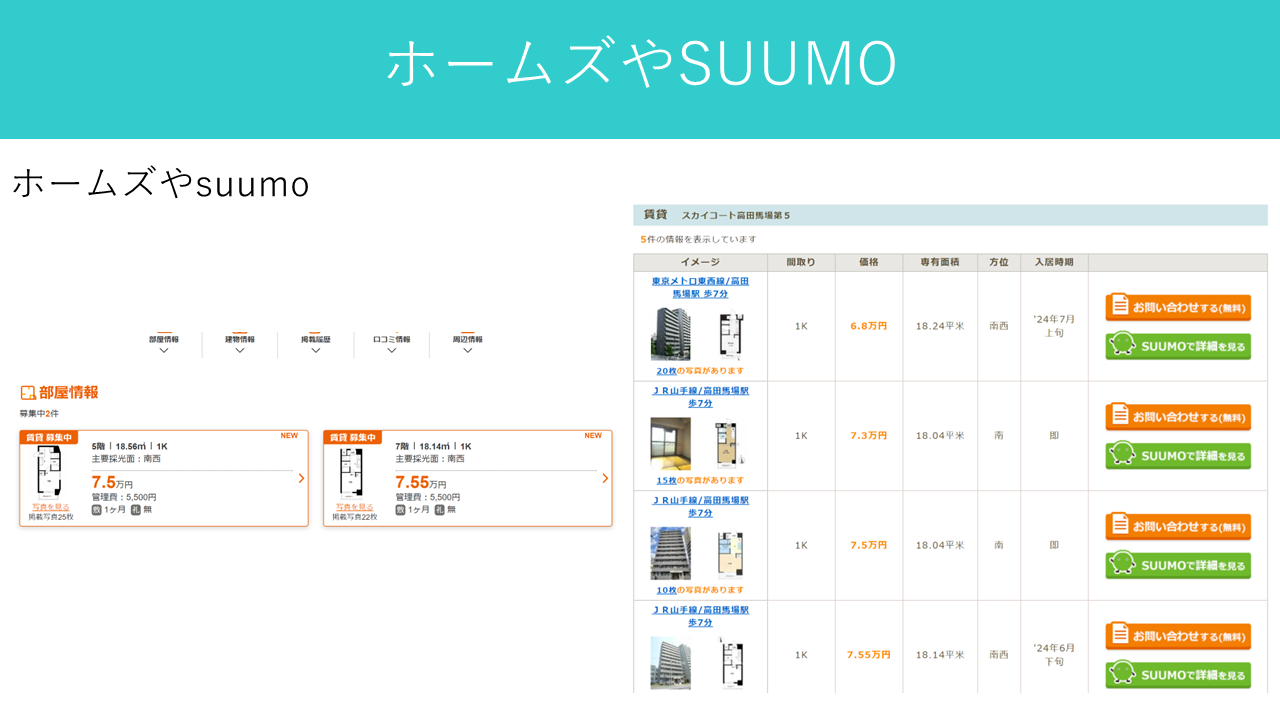Click the 賃貸 募集中 badge on the 5階 card
This screenshot has height=720, width=1280.
49,437
